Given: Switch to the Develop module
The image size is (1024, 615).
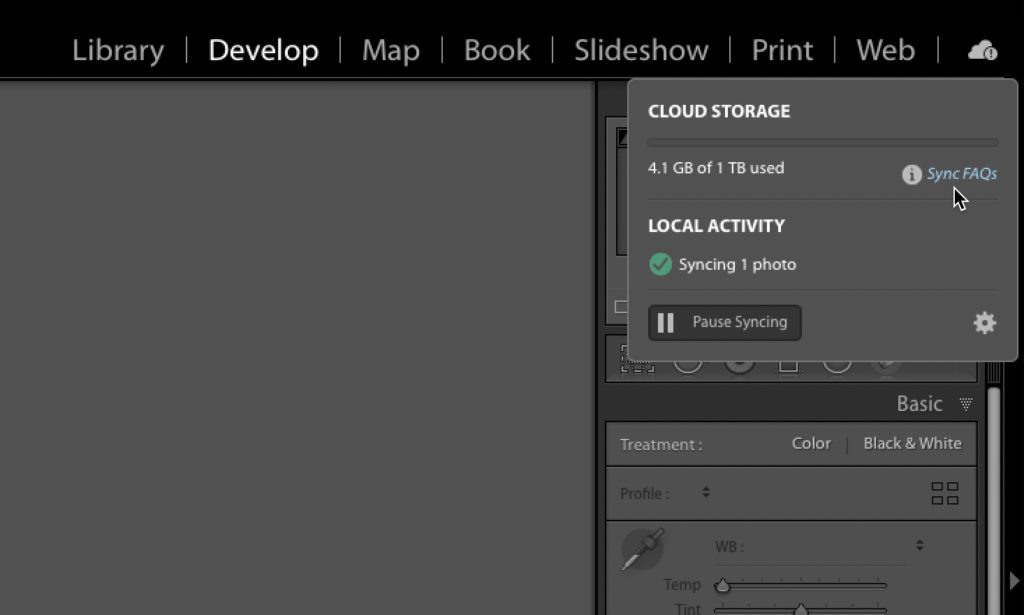Looking at the screenshot, I should 263,50.
